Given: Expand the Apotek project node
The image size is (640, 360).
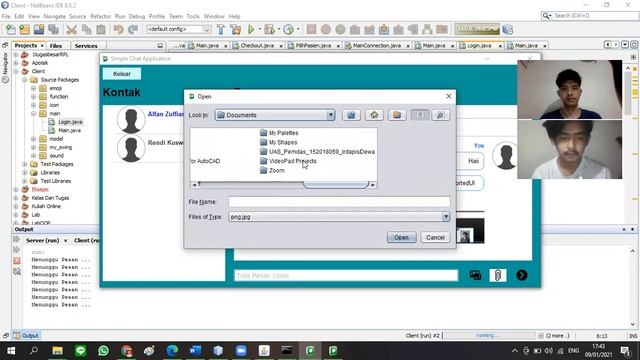Looking at the screenshot, I should [16, 63].
